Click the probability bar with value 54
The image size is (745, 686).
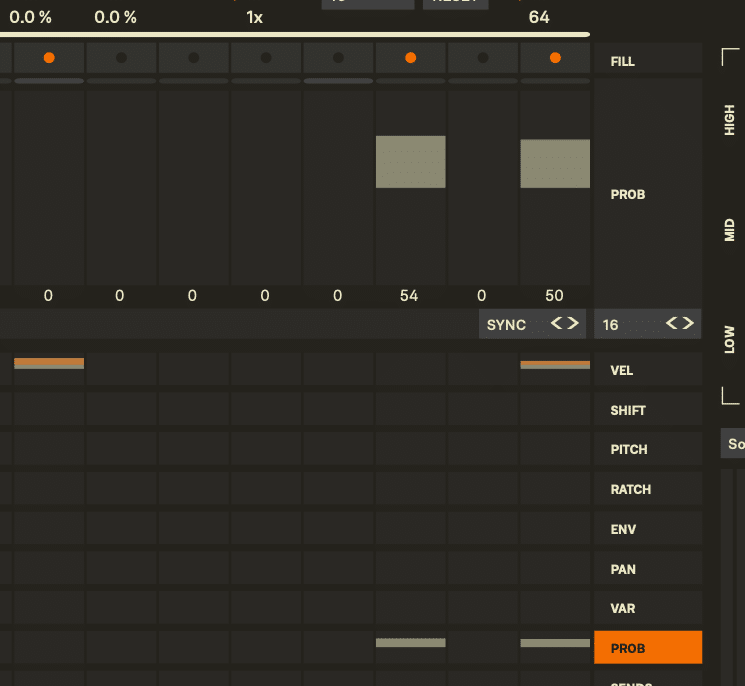coord(410,162)
